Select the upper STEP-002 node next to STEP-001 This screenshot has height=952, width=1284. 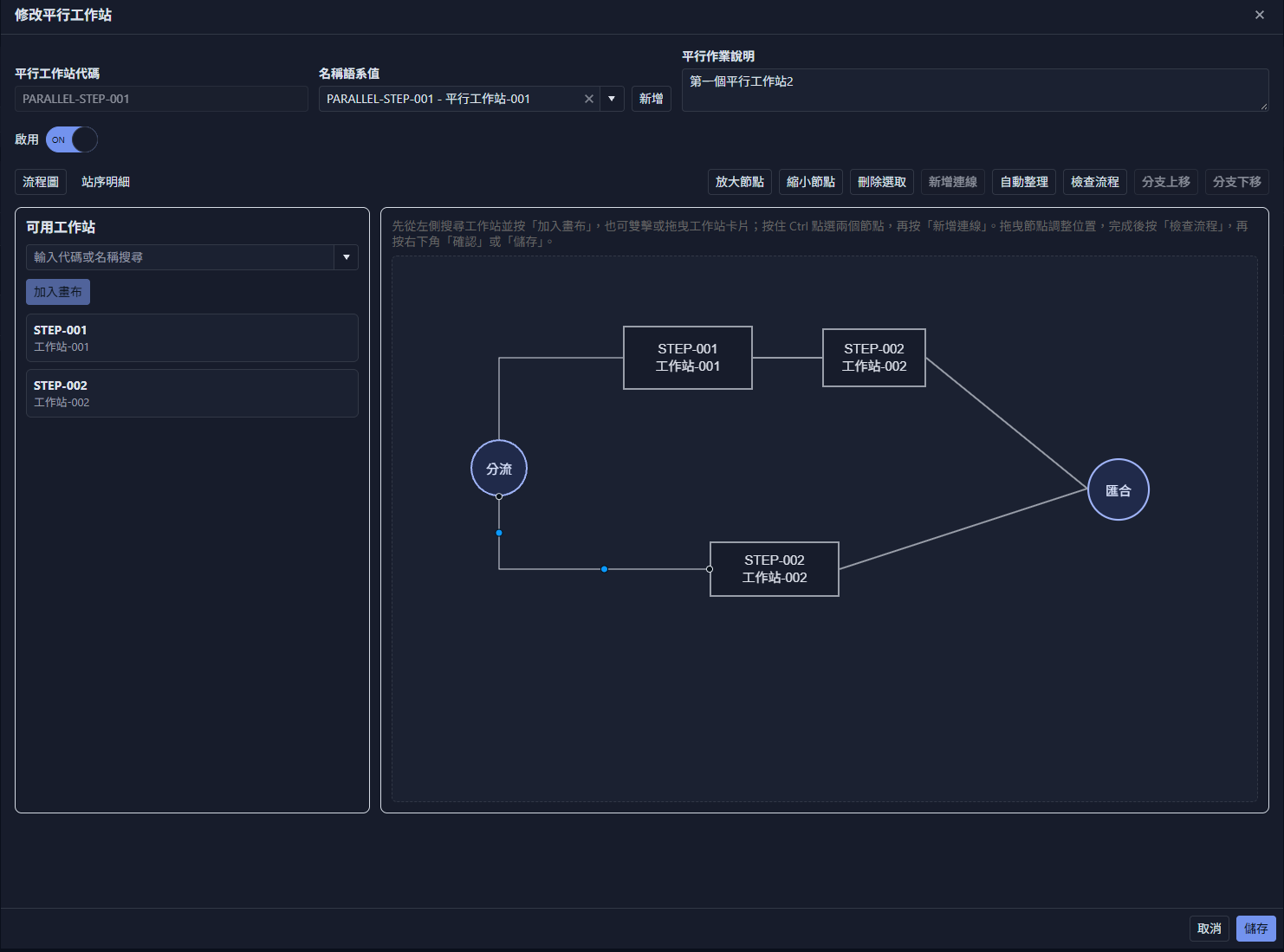[x=874, y=358]
